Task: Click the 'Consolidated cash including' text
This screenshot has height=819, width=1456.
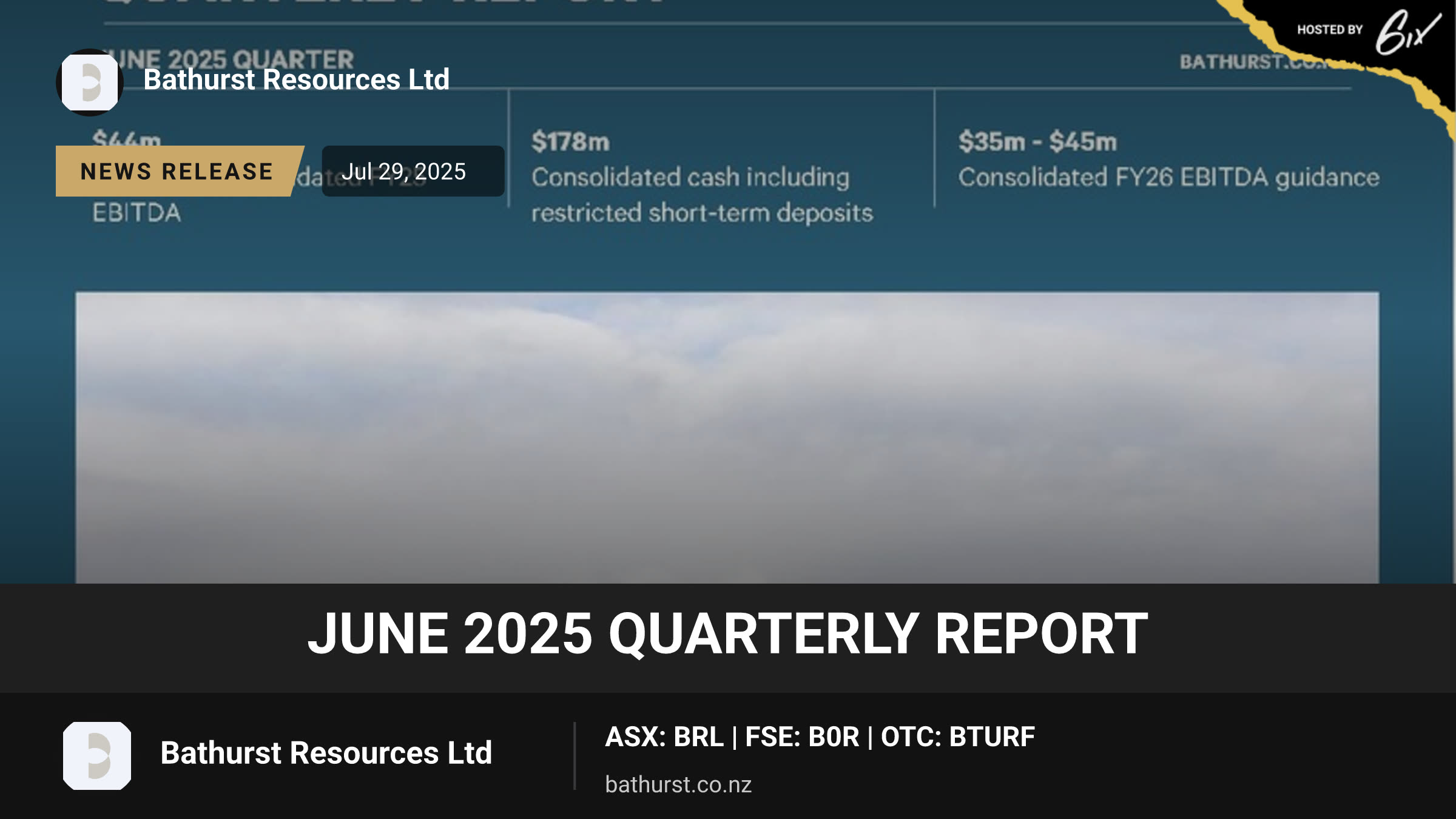Action: tap(690, 178)
